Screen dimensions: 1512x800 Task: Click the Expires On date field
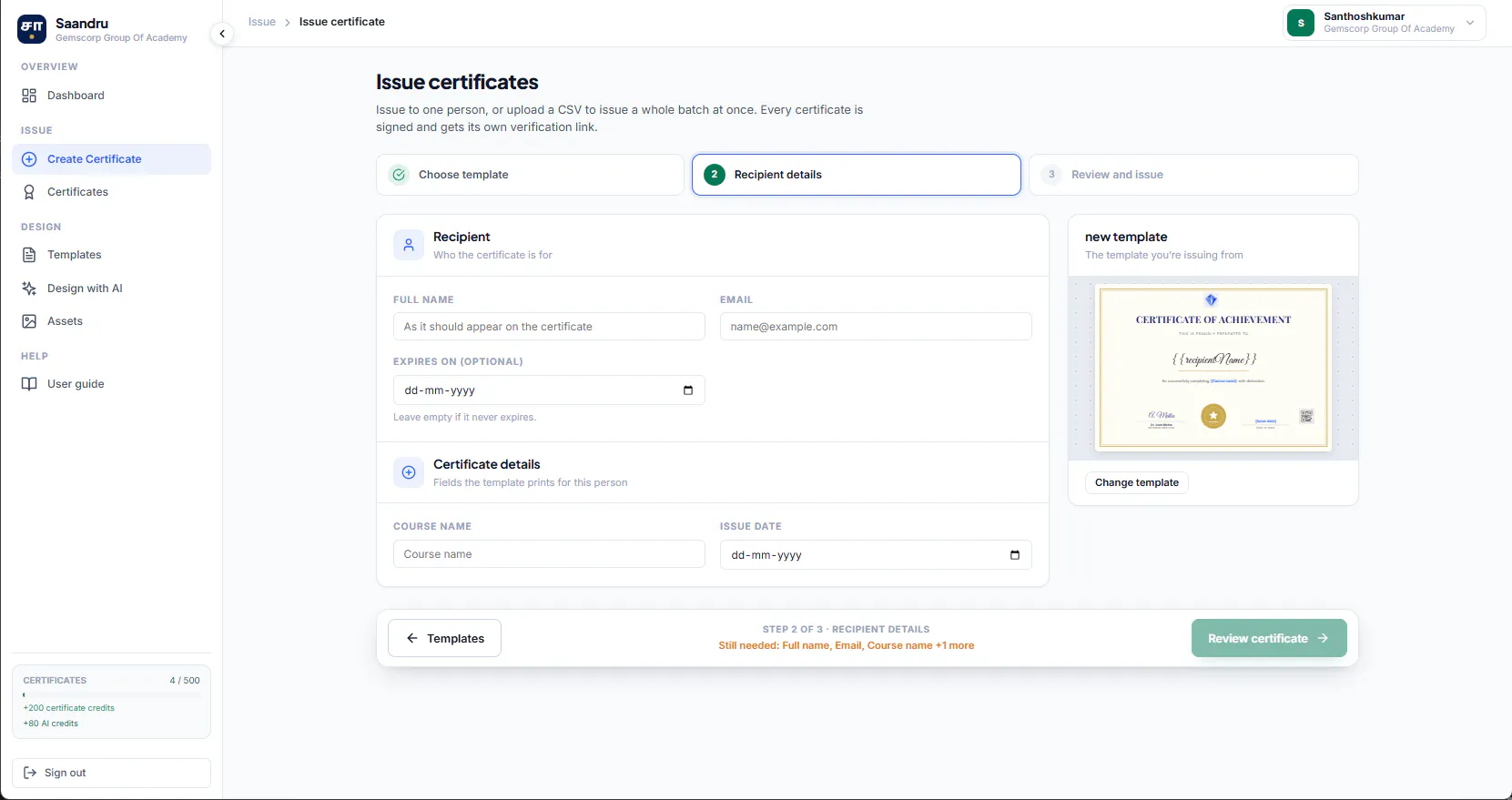pos(549,390)
